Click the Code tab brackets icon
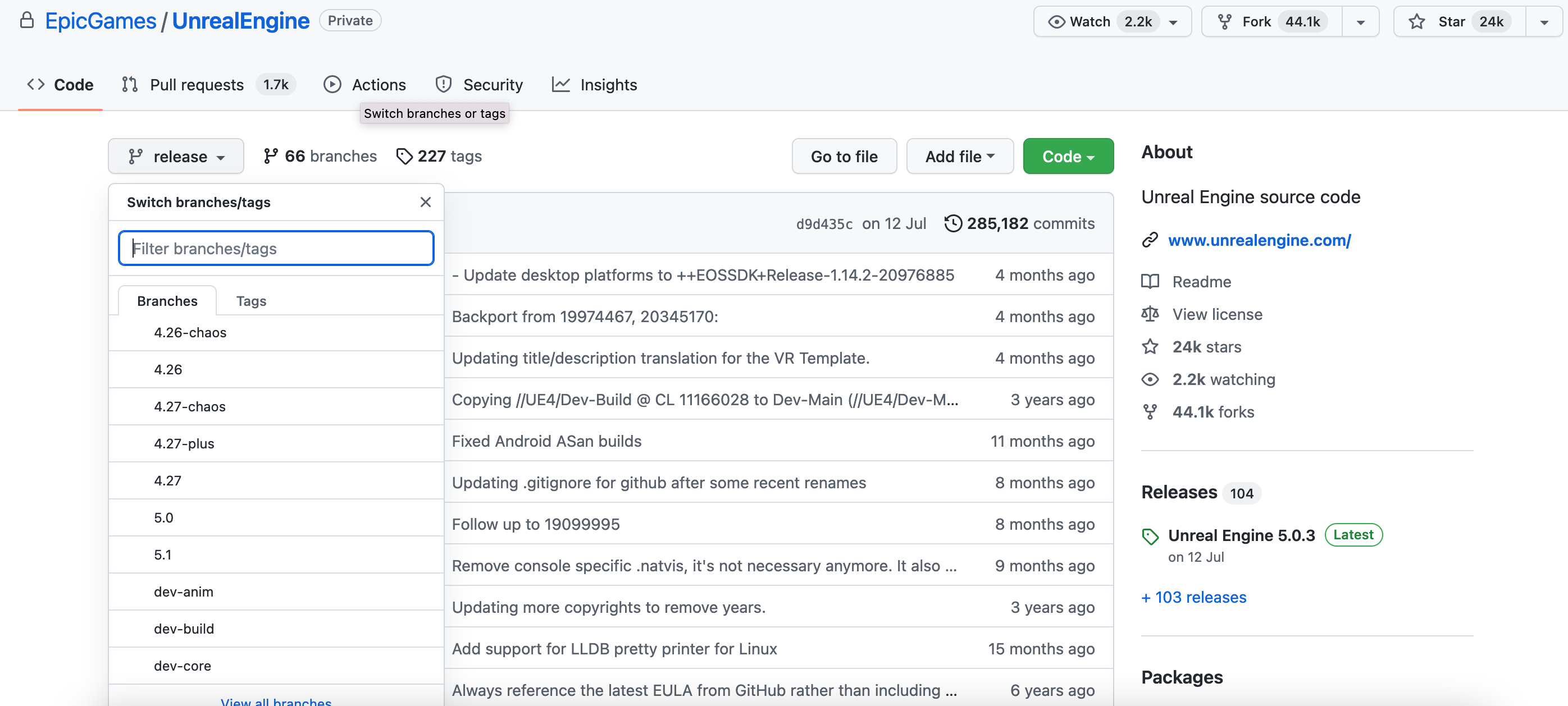1568x706 pixels. point(36,85)
